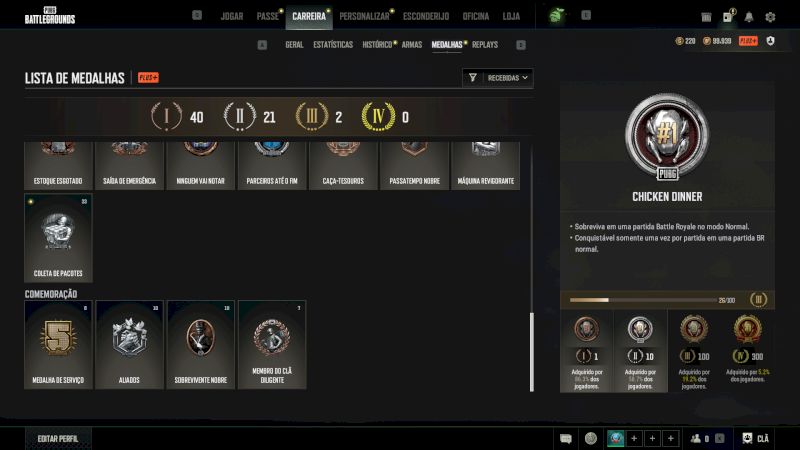Select the Estoque Esgotado medal
800x450 pixels.
(58, 166)
